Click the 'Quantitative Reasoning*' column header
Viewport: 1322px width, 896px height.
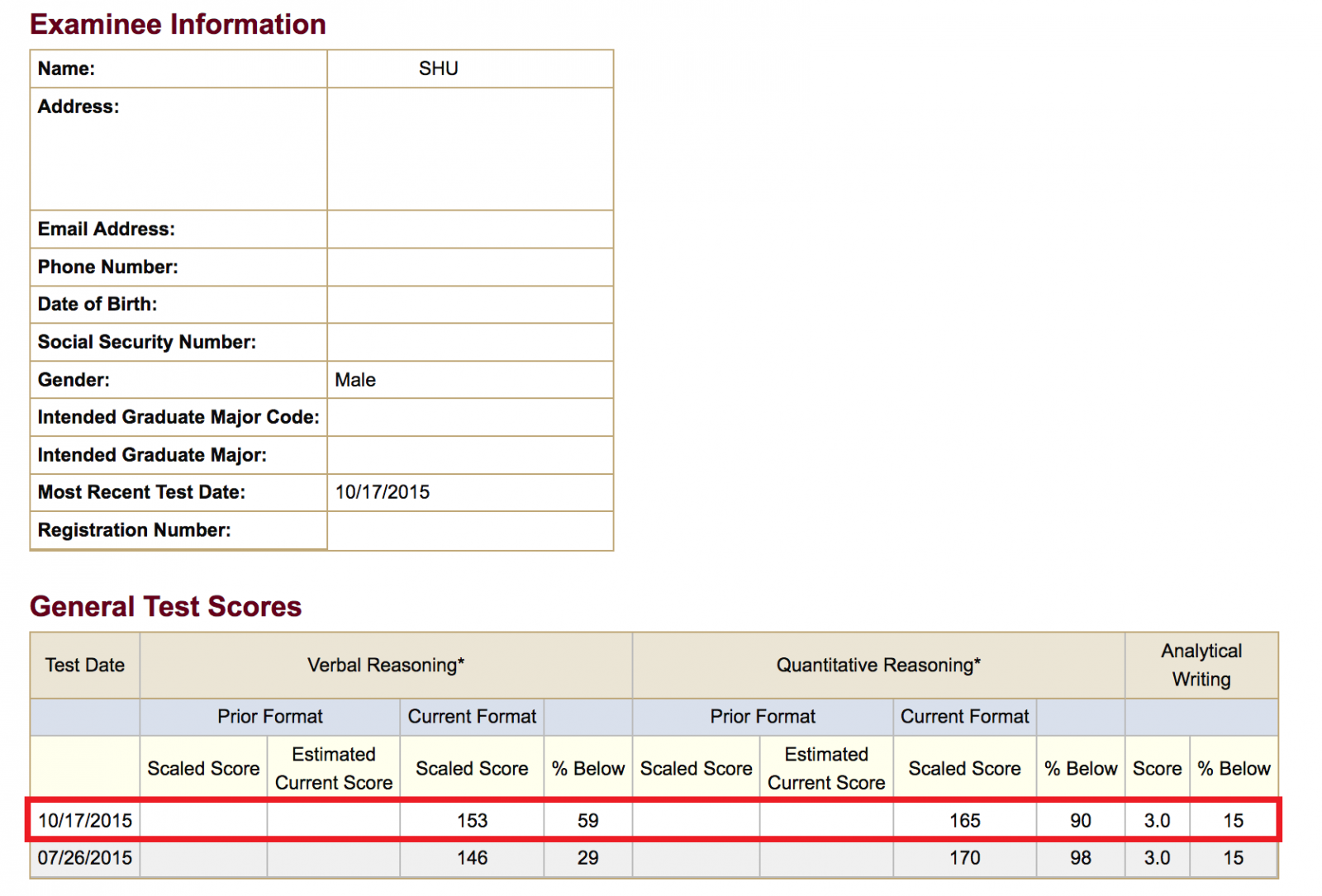tap(878, 665)
